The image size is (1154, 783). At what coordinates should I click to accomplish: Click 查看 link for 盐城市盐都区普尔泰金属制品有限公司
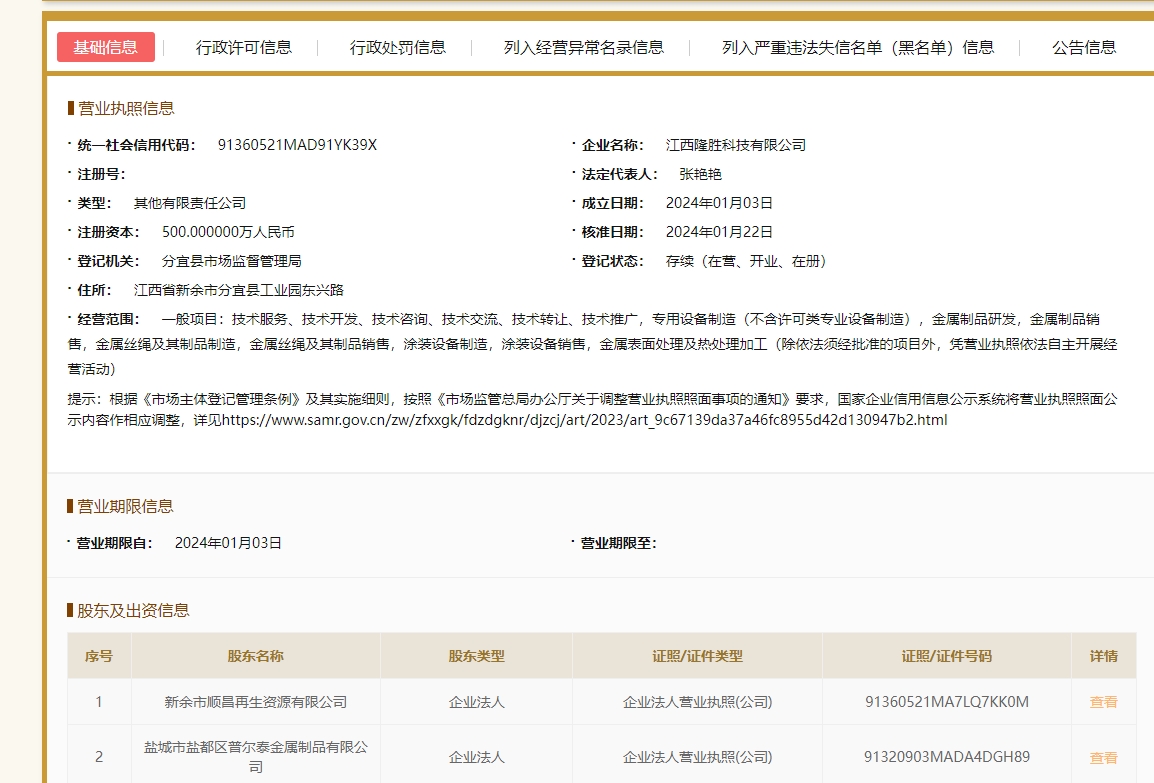point(1103,757)
